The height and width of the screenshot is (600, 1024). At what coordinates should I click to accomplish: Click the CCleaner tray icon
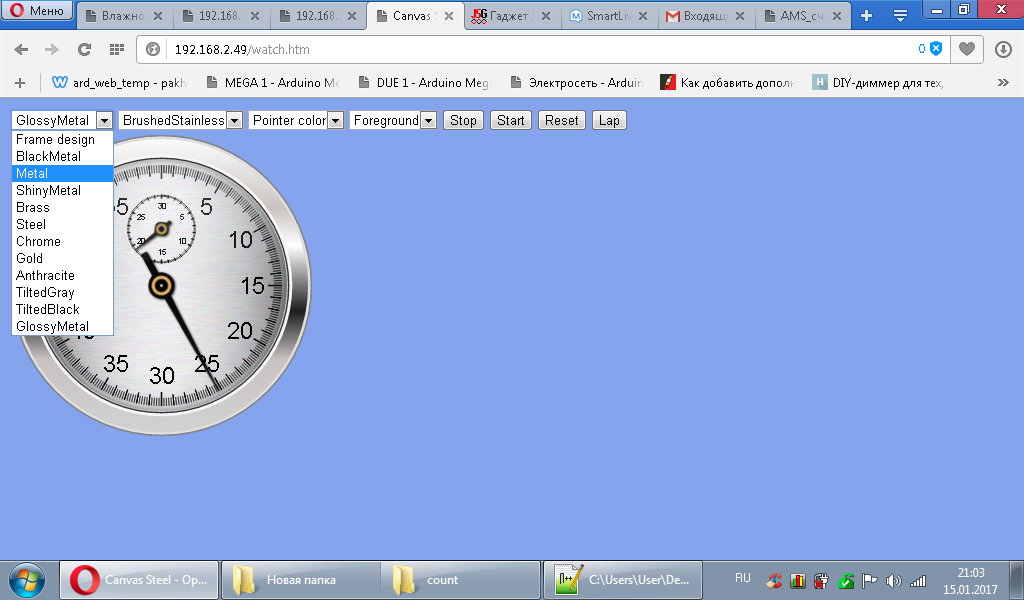pyautogui.click(x=774, y=581)
